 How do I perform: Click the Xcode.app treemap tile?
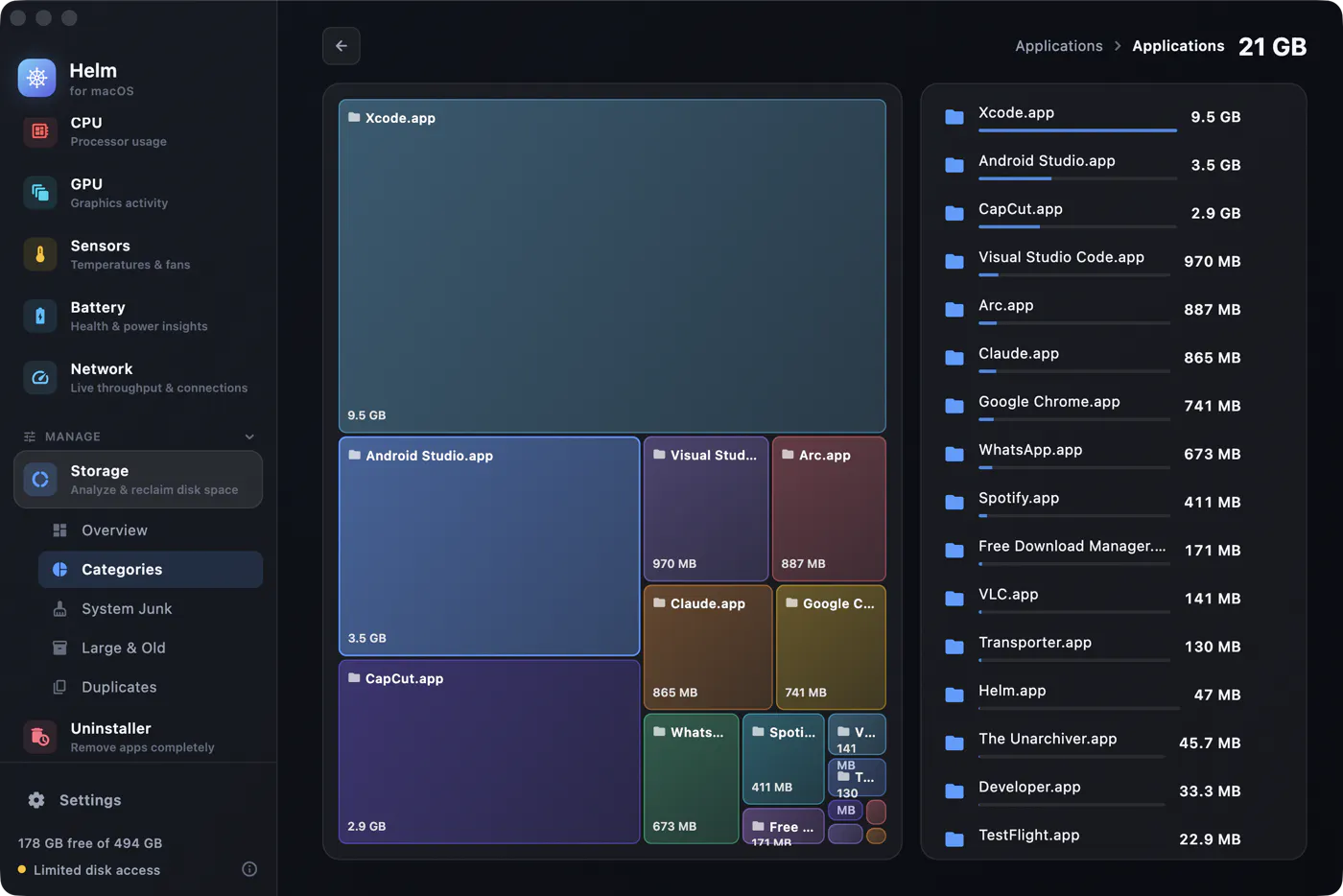point(612,266)
